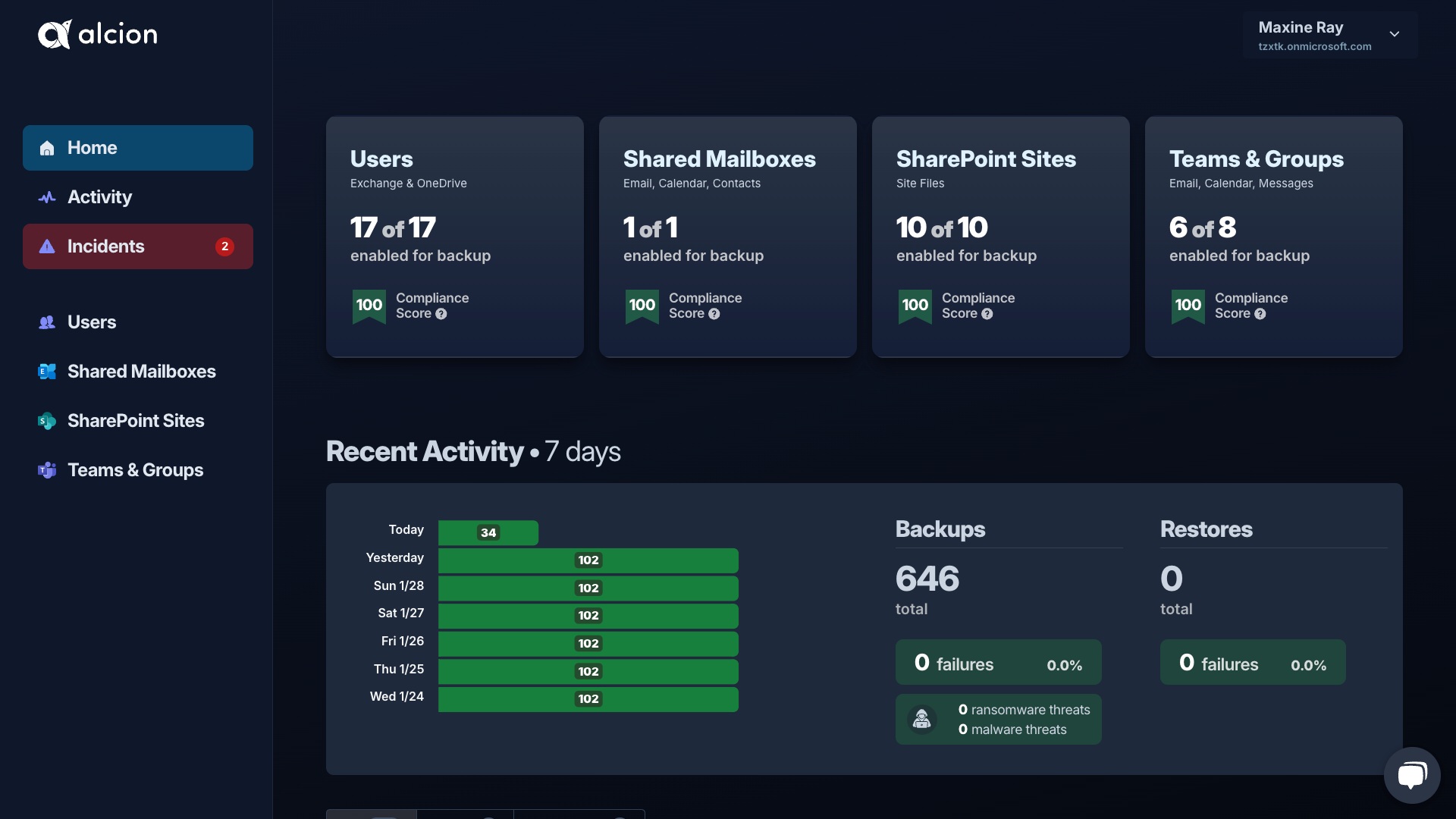Toggle ransomware threats visibility in backups
This screenshot has height=819, width=1456.
click(1022, 711)
